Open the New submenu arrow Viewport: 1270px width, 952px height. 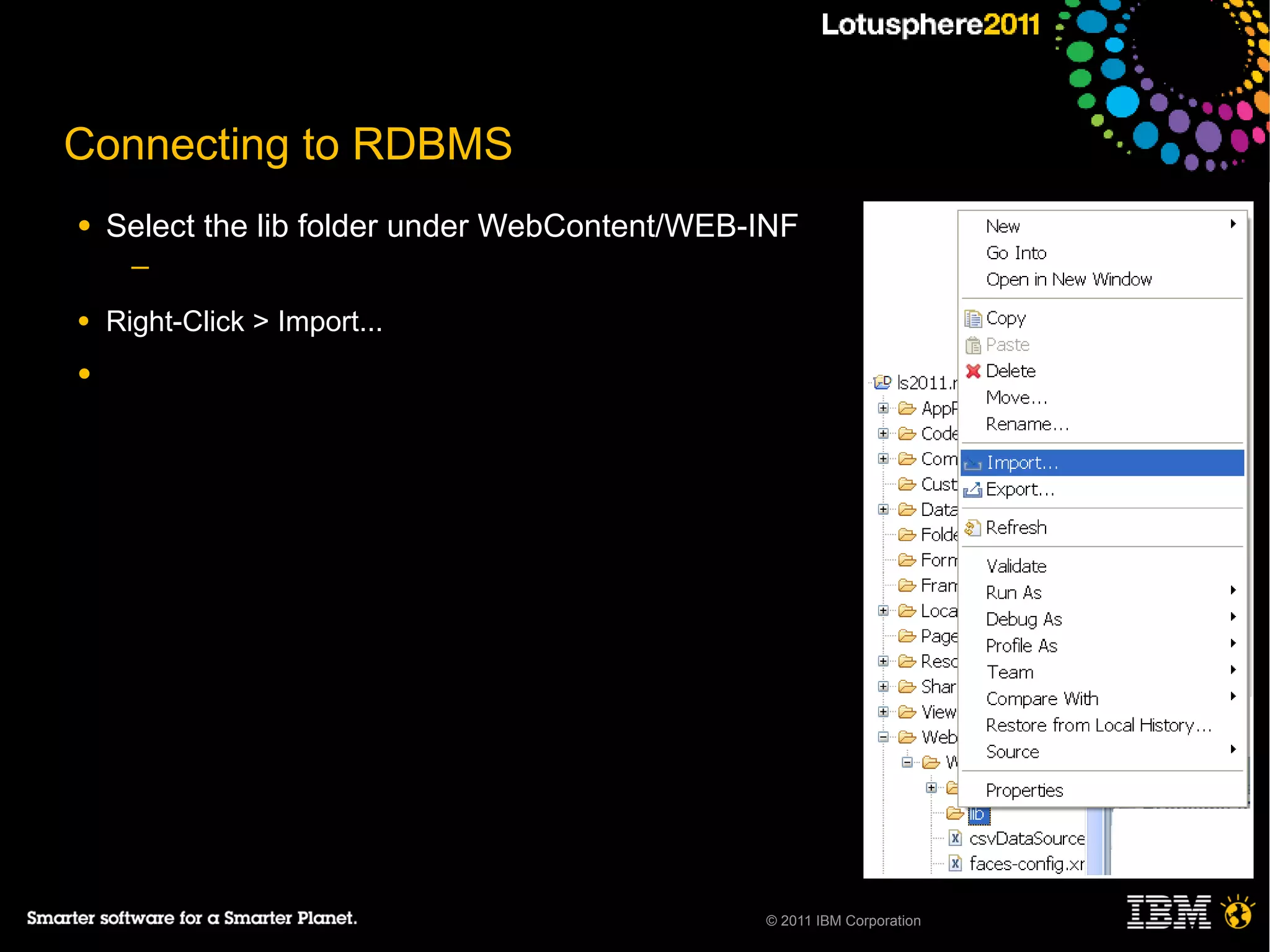[1233, 224]
